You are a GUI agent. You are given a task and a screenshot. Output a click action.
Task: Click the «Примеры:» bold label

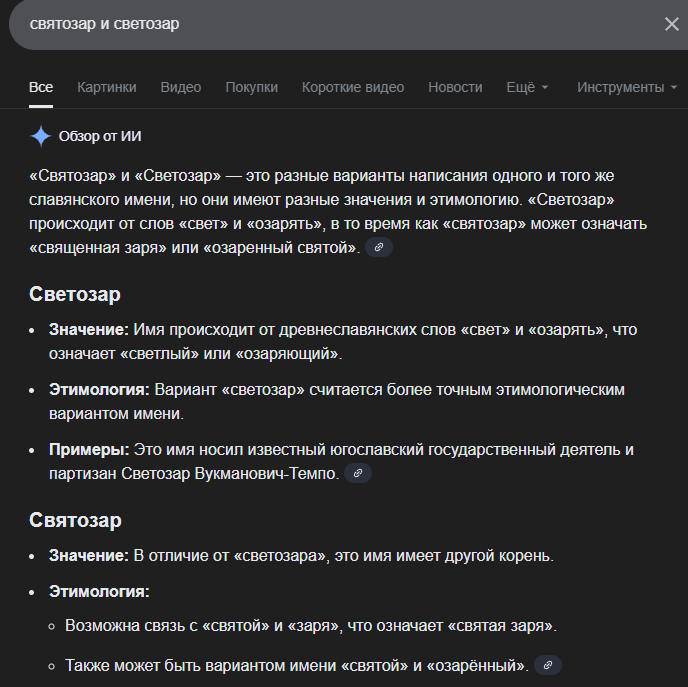(x=86, y=450)
